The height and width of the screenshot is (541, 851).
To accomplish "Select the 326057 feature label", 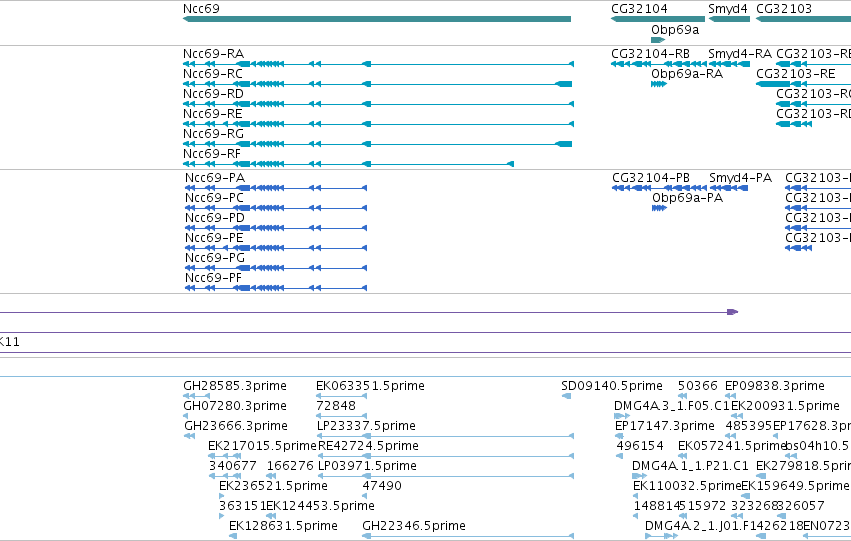I will [801, 506].
